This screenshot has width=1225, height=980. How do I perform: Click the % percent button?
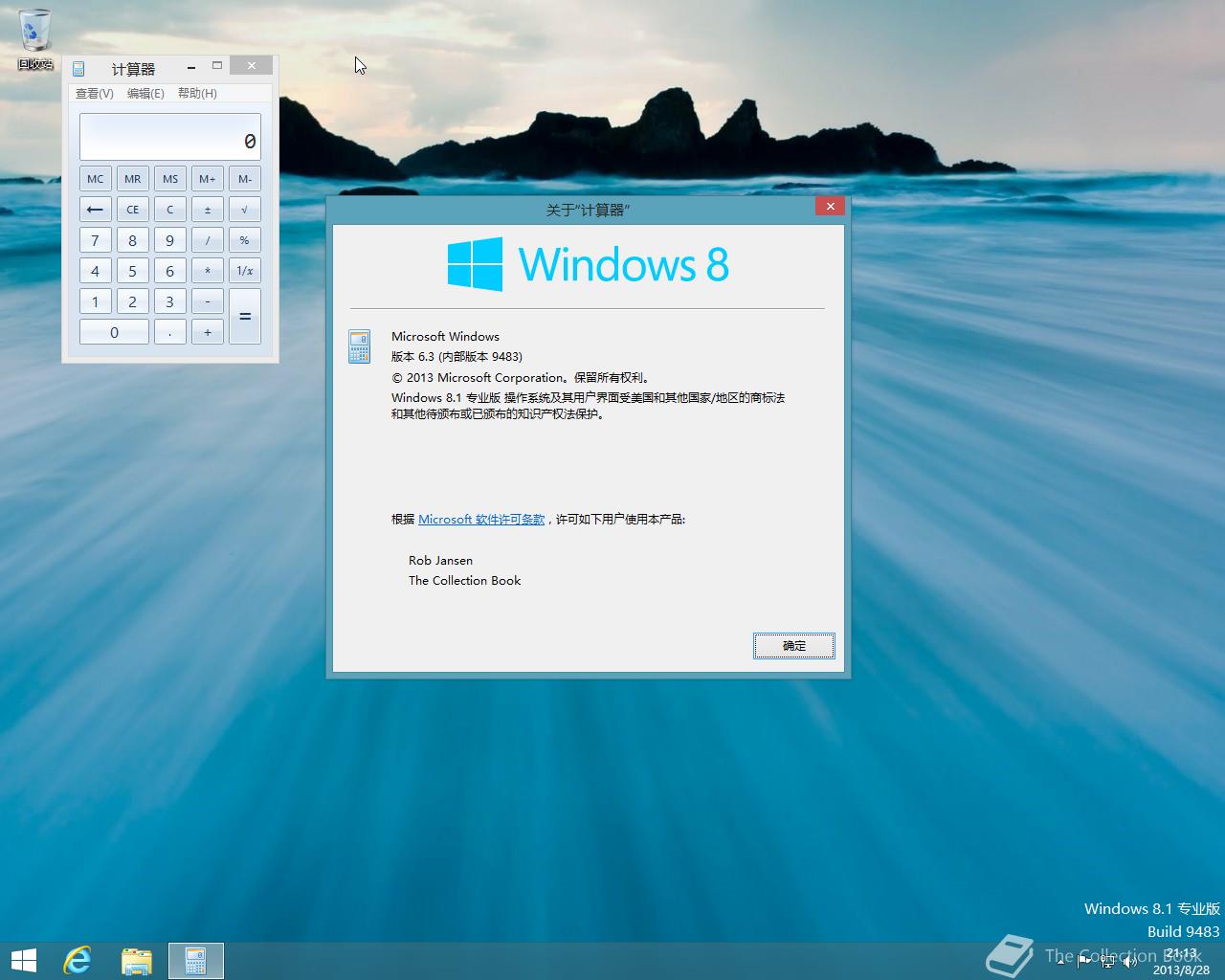(x=245, y=240)
